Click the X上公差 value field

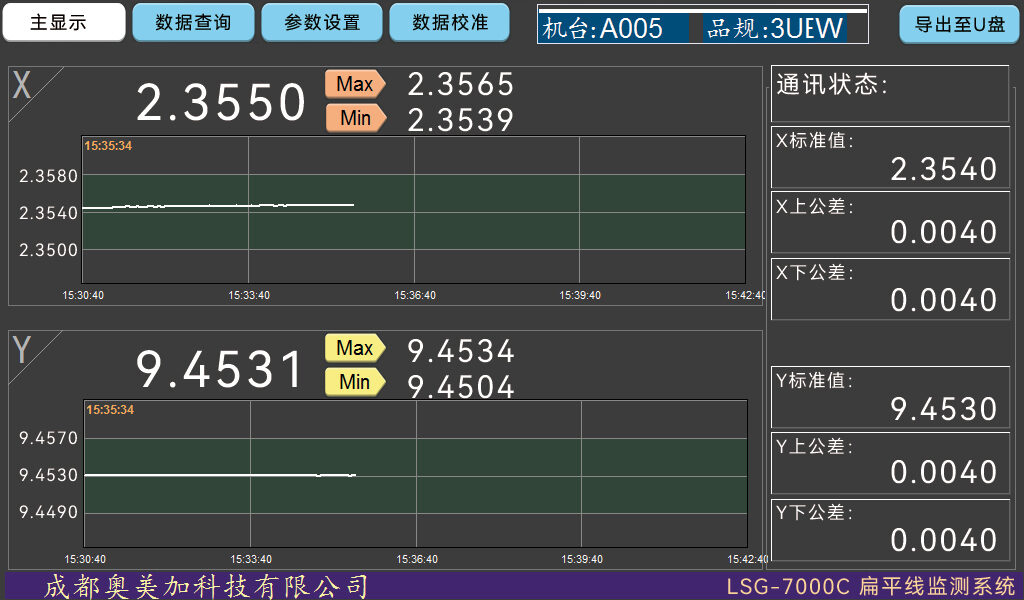point(890,222)
